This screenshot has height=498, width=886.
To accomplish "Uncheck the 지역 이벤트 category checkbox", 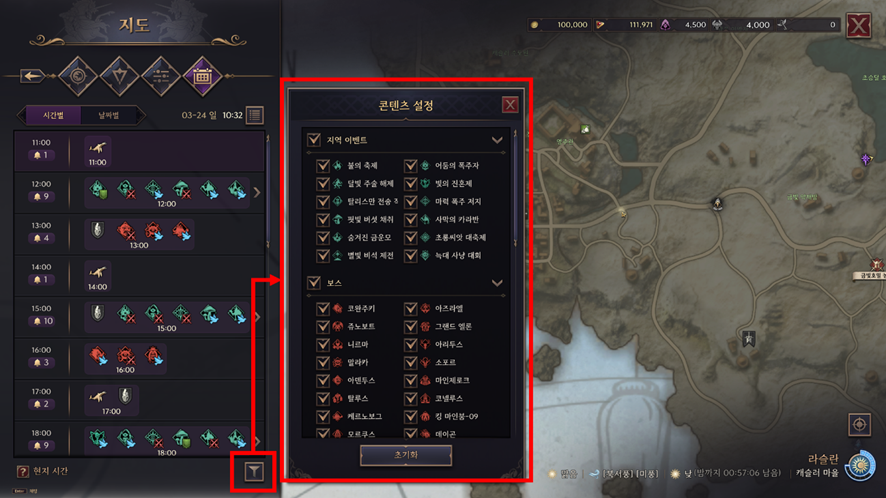I will click(314, 140).
